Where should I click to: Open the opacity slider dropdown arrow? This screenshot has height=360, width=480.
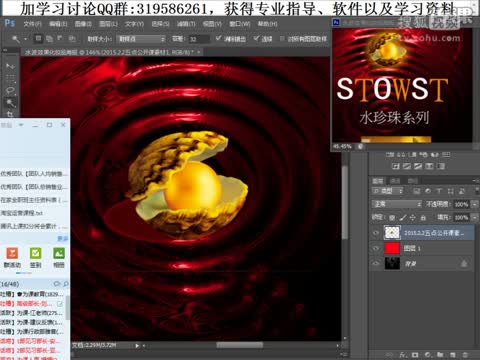click(x=475, y=204)
